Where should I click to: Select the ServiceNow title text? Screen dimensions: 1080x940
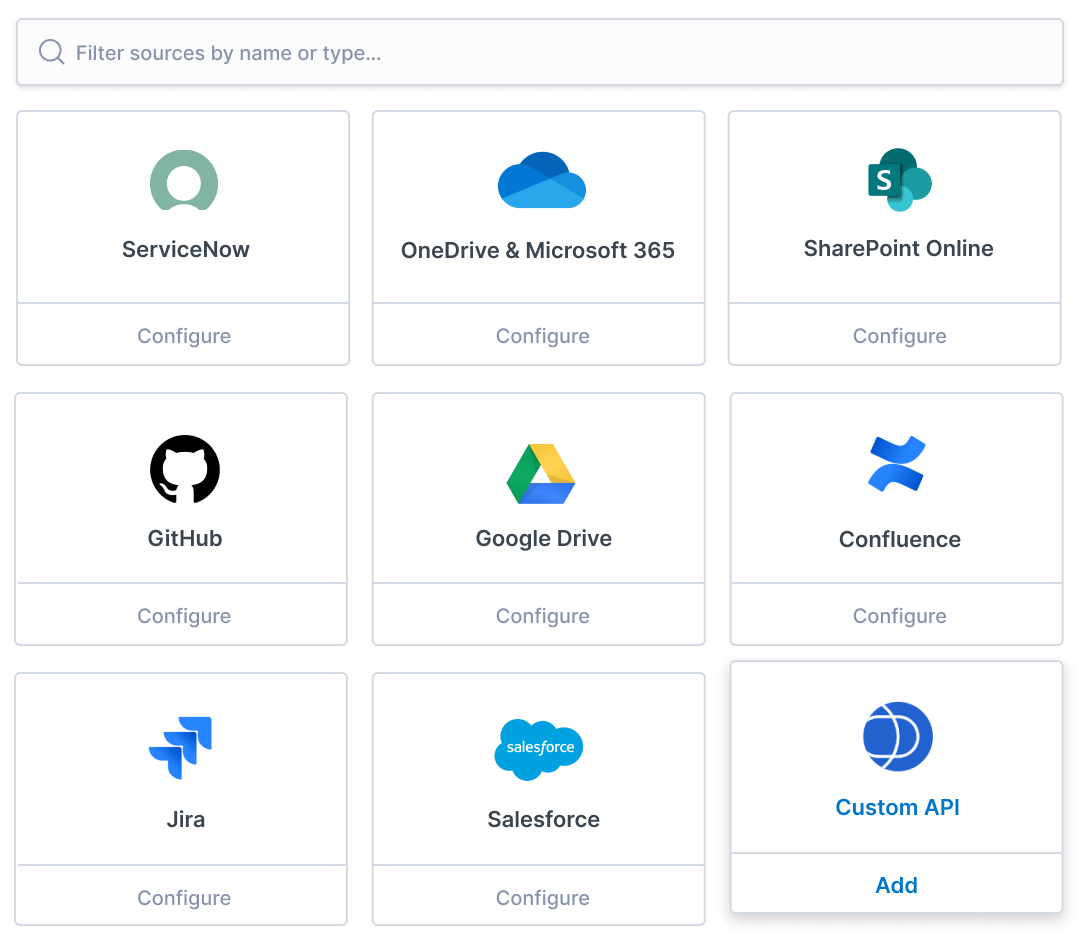click(x=185, y=249)
